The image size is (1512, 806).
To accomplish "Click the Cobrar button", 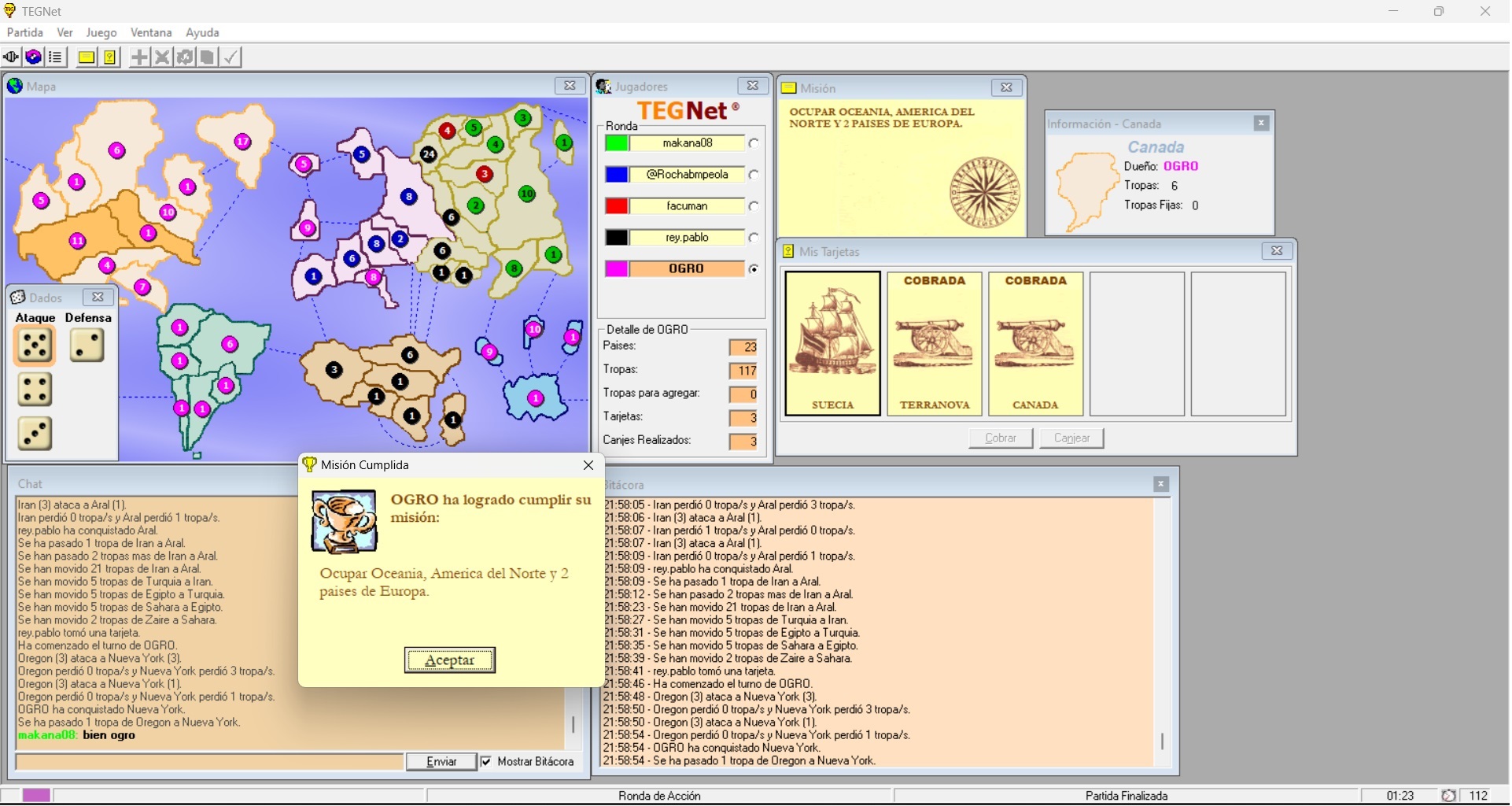I will coord(1001,438).
